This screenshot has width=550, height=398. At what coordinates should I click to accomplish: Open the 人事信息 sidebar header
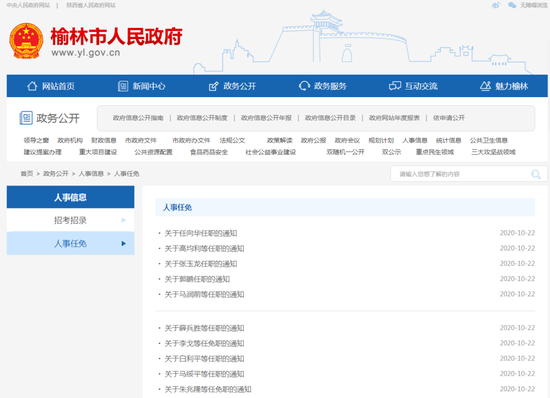click(x=71, y=197)
